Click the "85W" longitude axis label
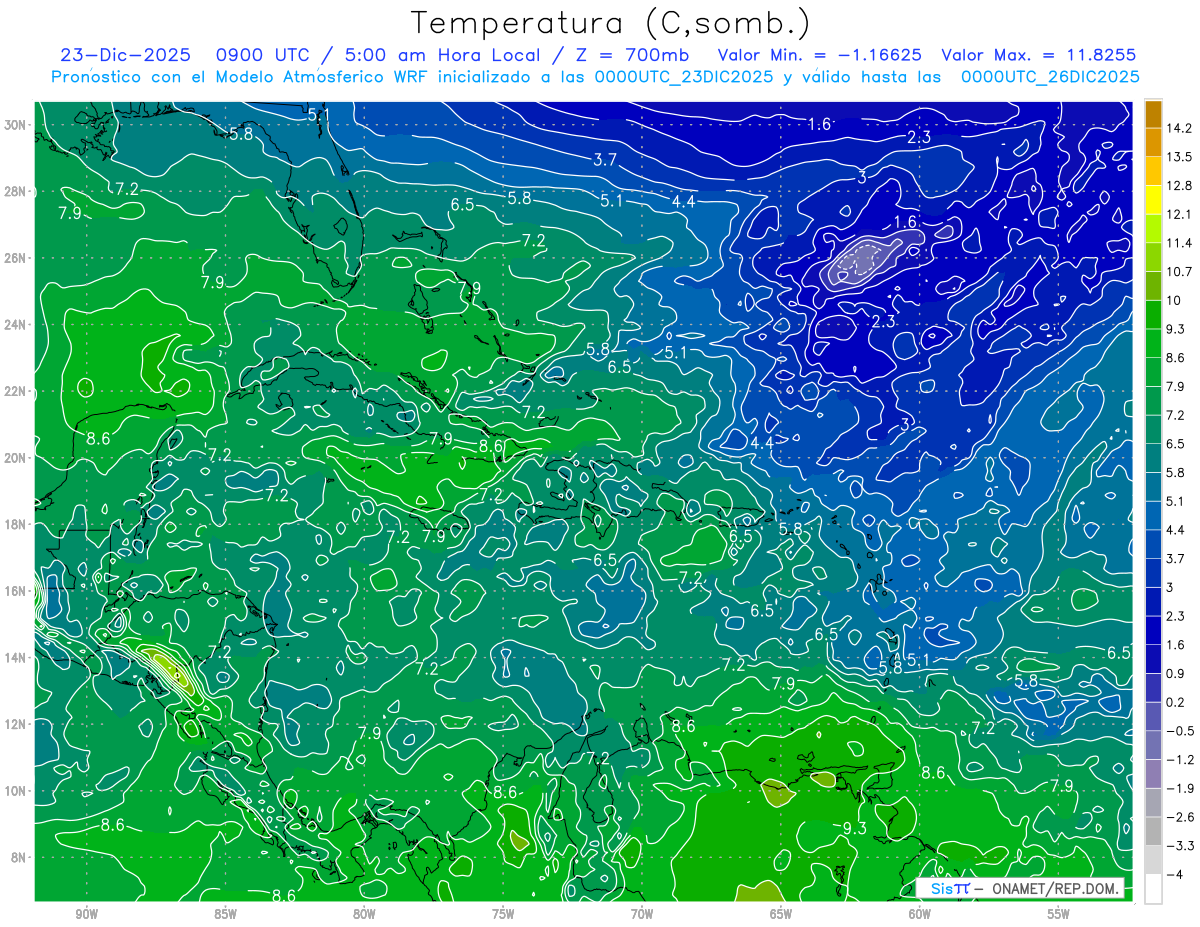 (225, 914)
